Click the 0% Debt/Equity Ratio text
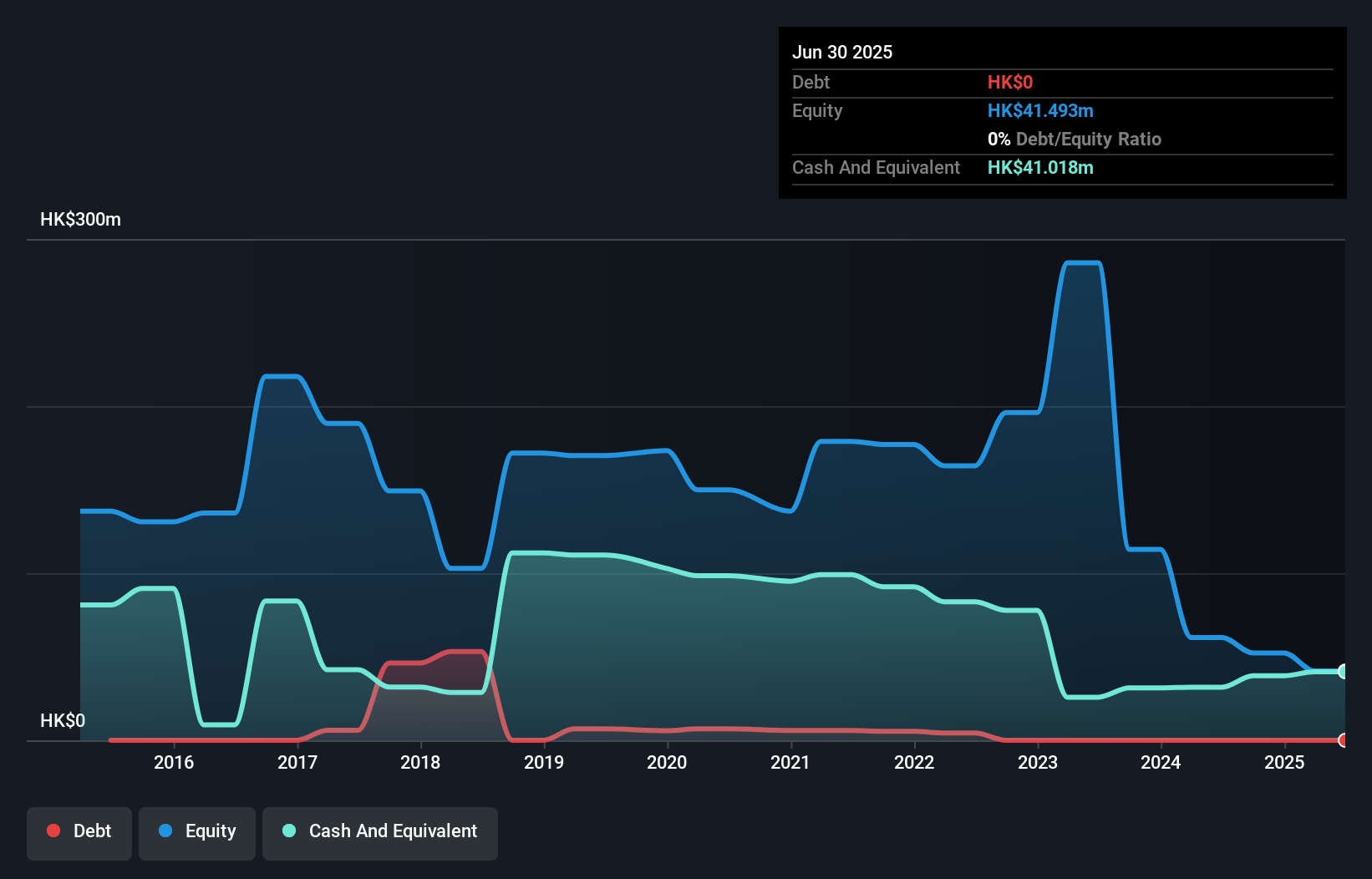The width and height of the screenshot is (1372, 879). pyautogui.click(x=1075, y=139)
